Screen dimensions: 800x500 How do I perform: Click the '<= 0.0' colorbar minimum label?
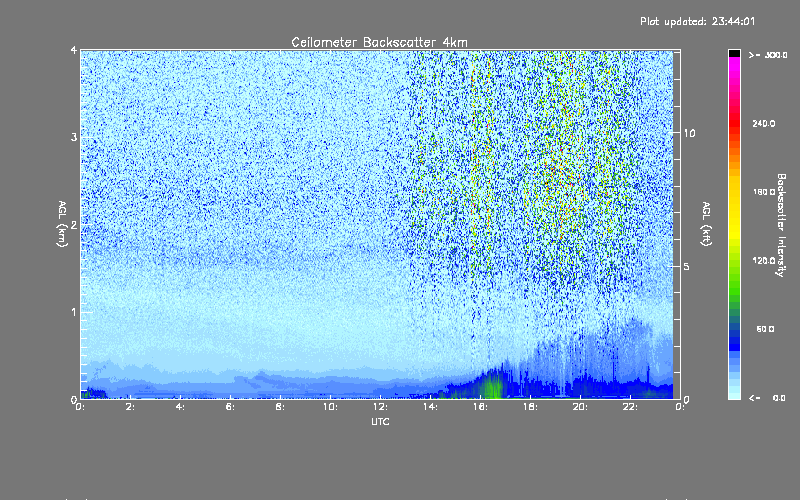767,398
